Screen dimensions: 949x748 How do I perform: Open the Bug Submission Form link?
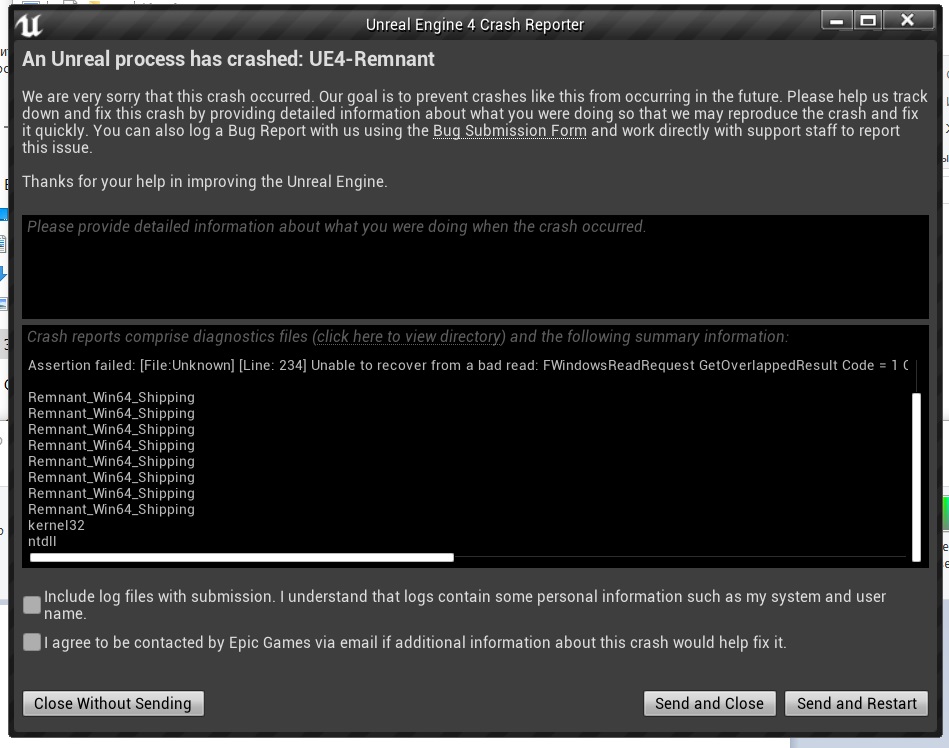(509, 131)
